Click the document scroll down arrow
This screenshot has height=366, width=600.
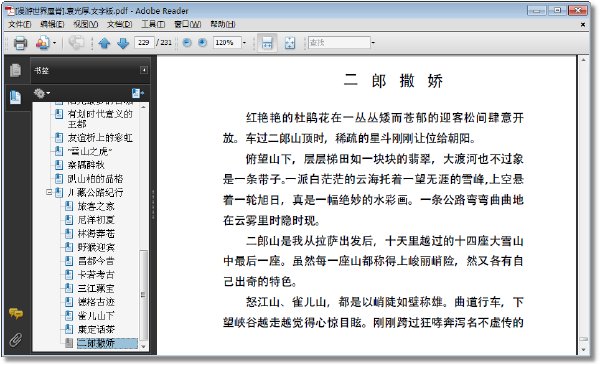(583, 350)
